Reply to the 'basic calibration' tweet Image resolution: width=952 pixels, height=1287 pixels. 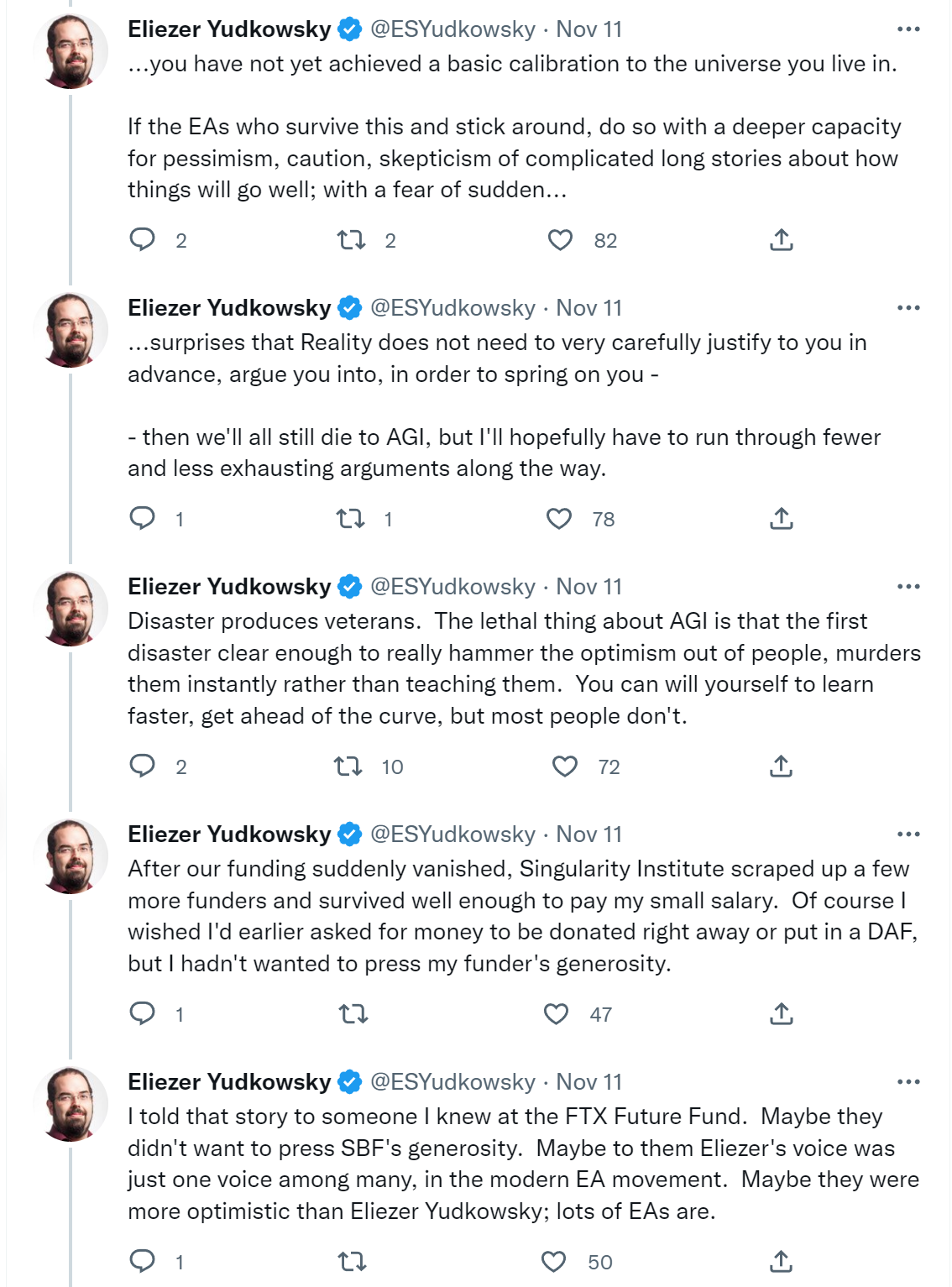coord(143,240)
